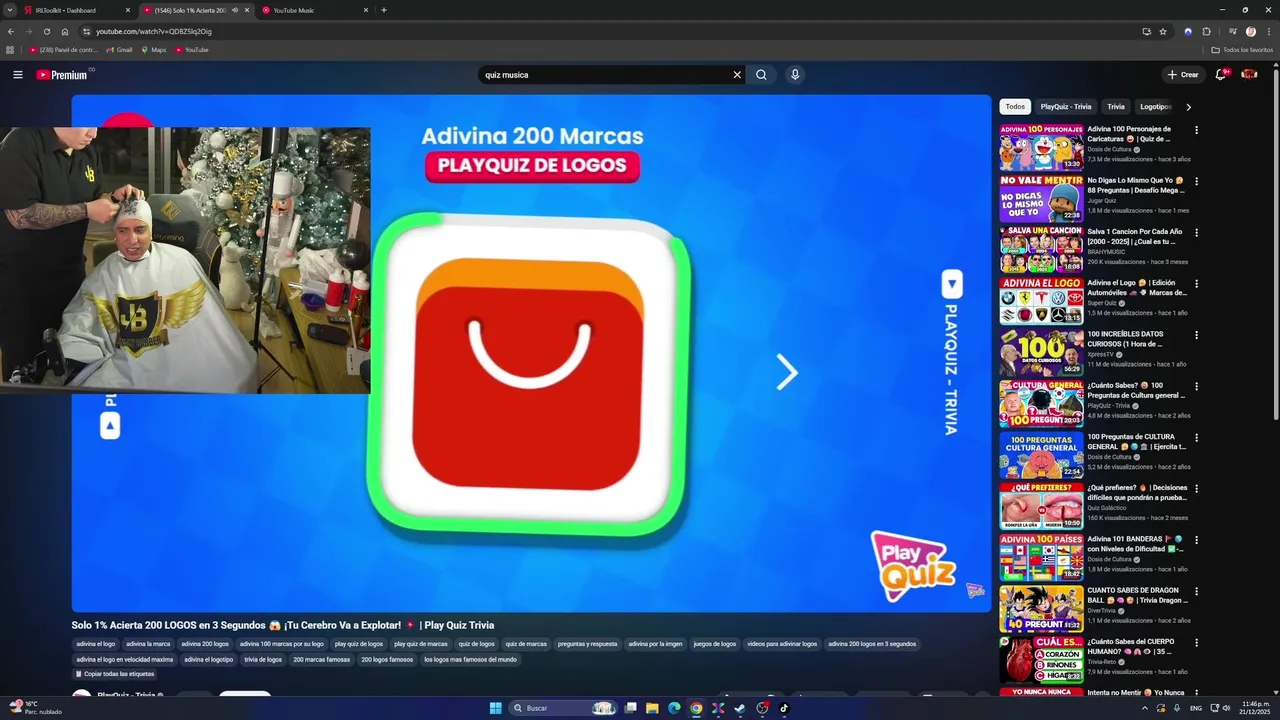Screen dimensions: 1280x720
Task: Mute the playing YouTube tab audio
Action: (x=235, y=10)
